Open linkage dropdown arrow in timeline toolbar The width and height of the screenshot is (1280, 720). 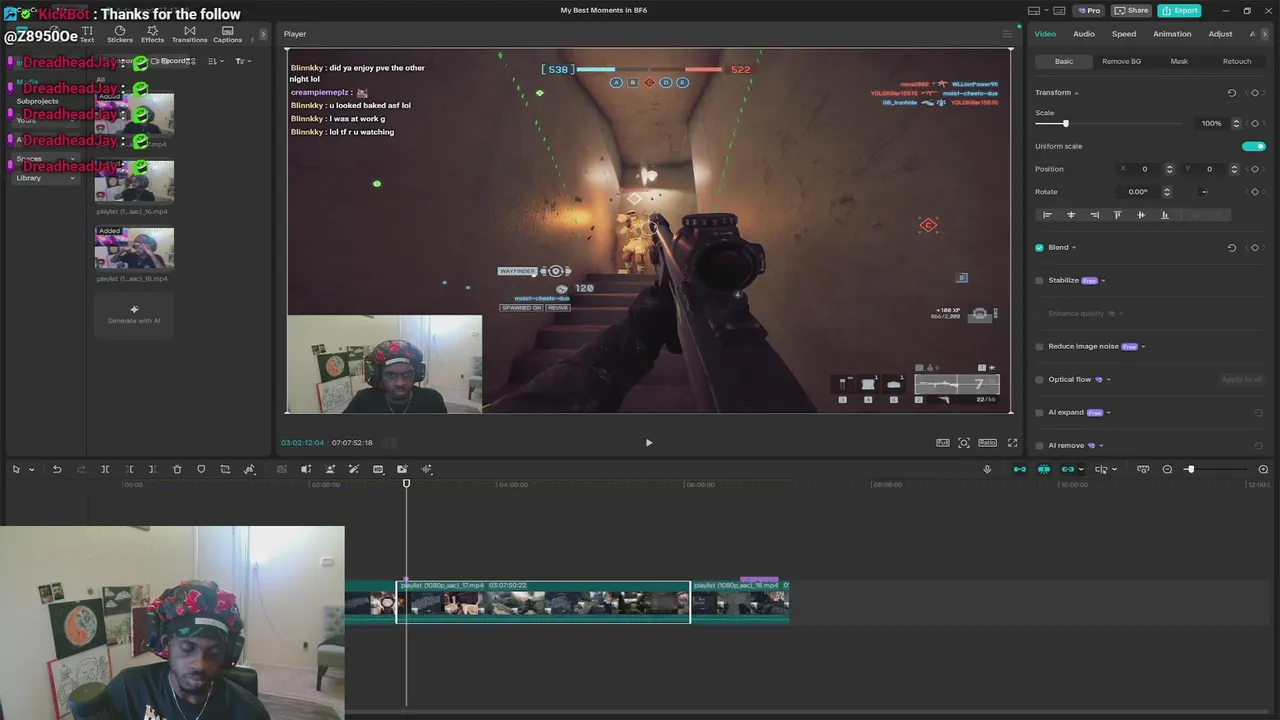pos(1081,469)
